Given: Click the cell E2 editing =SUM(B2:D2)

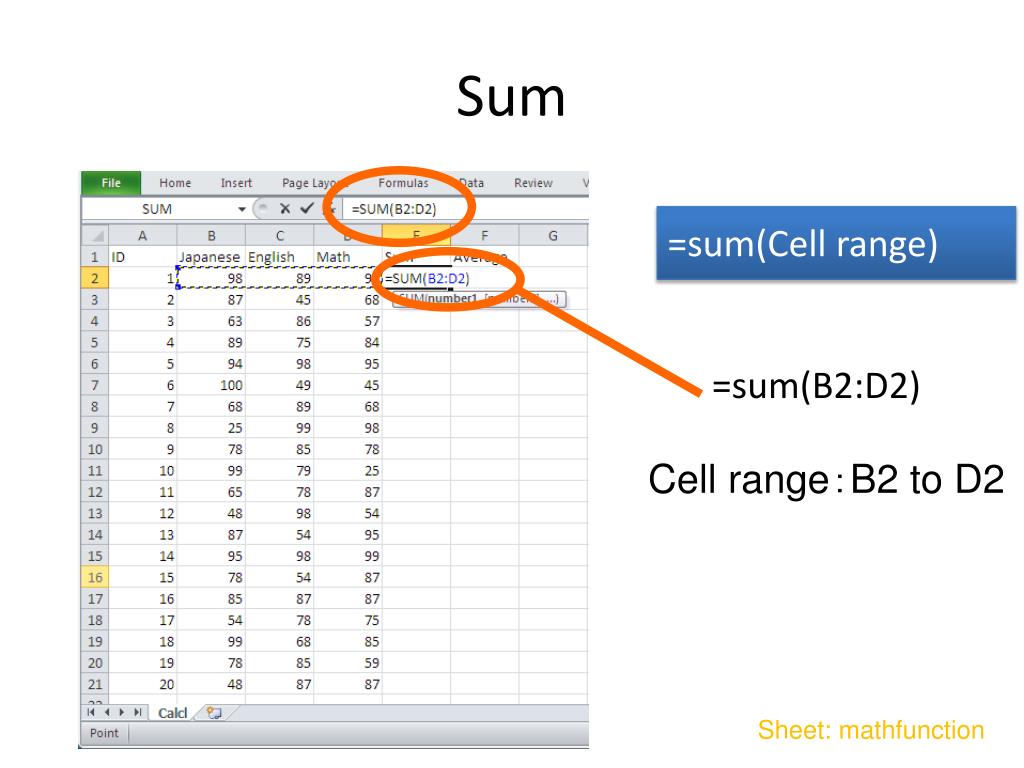Looking at the screenshot, I should [417, 278].
